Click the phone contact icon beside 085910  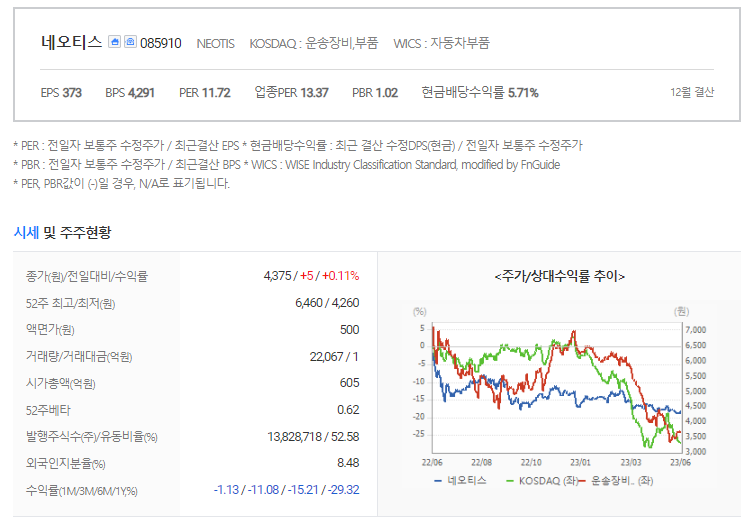coord(130,42)
